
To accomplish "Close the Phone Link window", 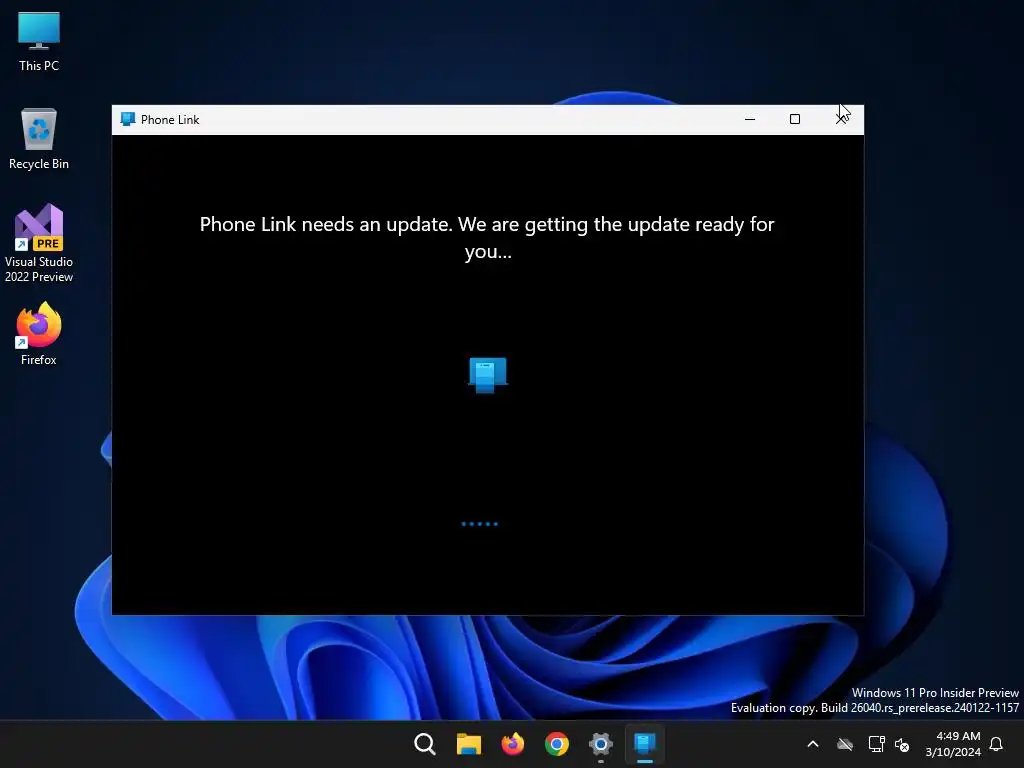I will click(842, 120).
